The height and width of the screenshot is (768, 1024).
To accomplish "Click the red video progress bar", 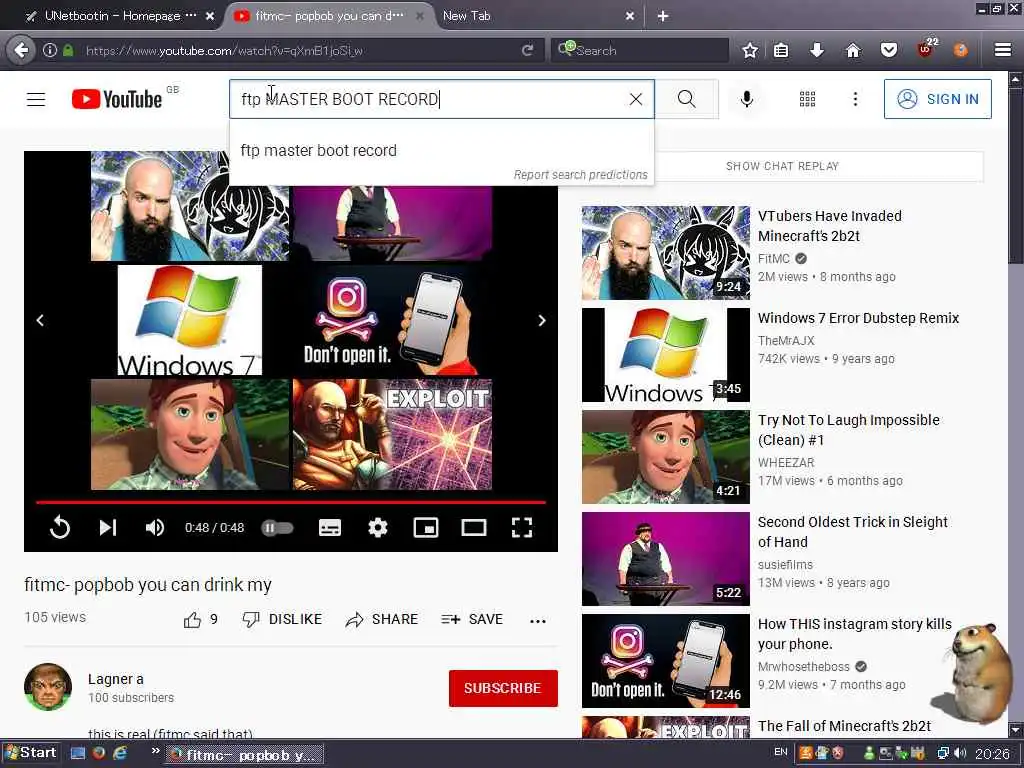I will (291, 502).
